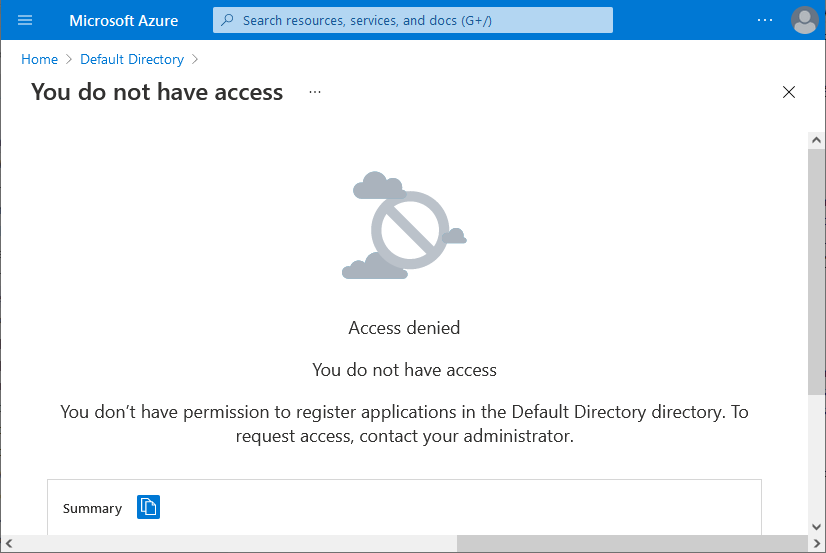Click the magnifier icon in the search box
The width and height of the screenshot is (826, 553).
227,20
